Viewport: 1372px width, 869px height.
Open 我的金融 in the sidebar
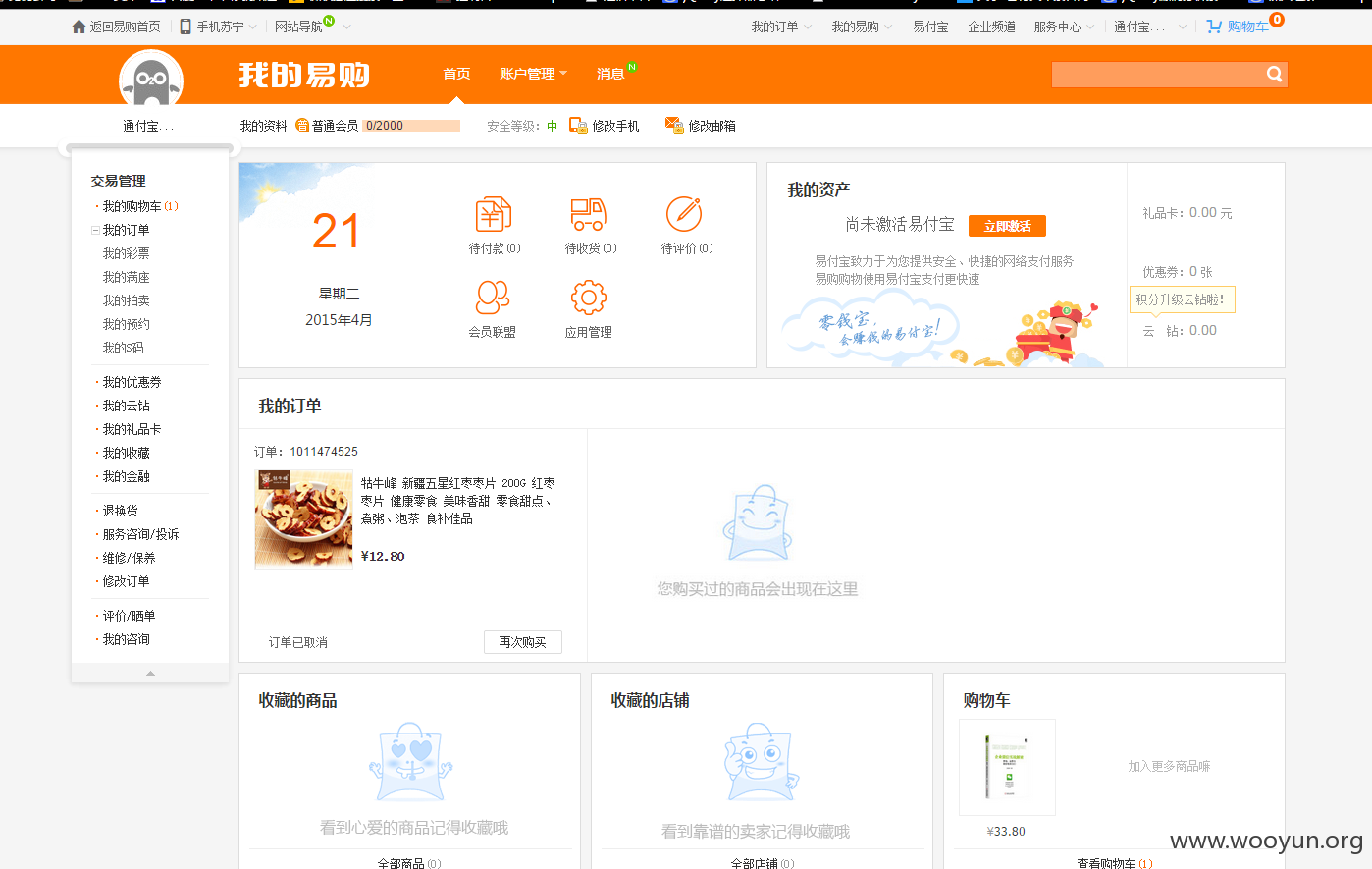[x=127, y=476]
